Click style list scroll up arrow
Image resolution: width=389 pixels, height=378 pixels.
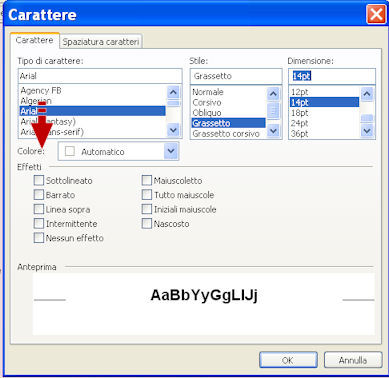click(x=273, y=94)
